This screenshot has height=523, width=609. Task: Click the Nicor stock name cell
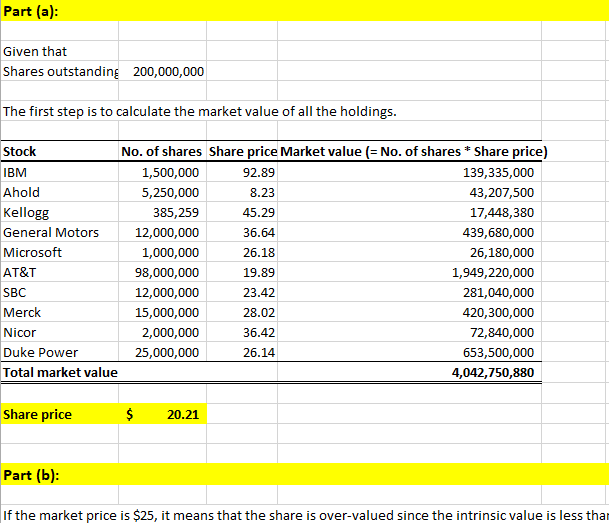pyautogui.click(x=20, y=332)
